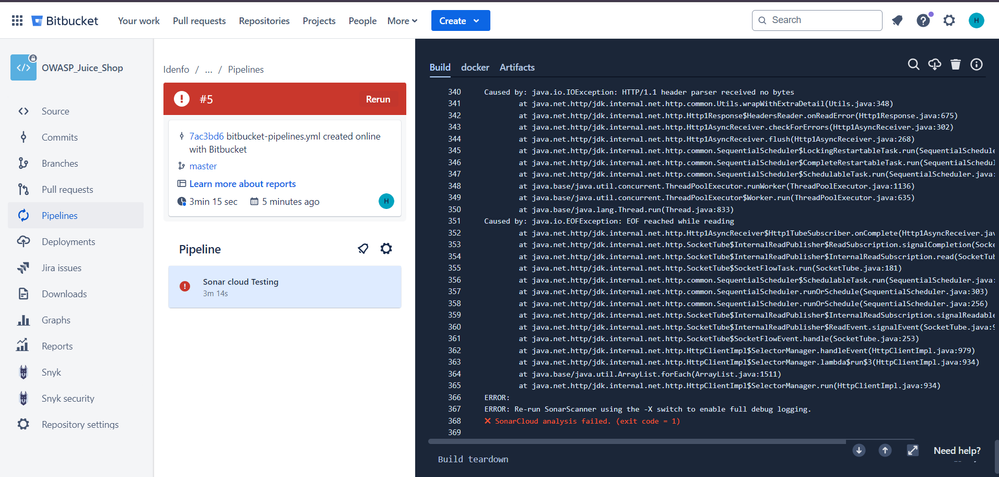Download the build log via cloud icon
Screen dimensions: 999x477
pyautogui.click(x=935, y=64)
